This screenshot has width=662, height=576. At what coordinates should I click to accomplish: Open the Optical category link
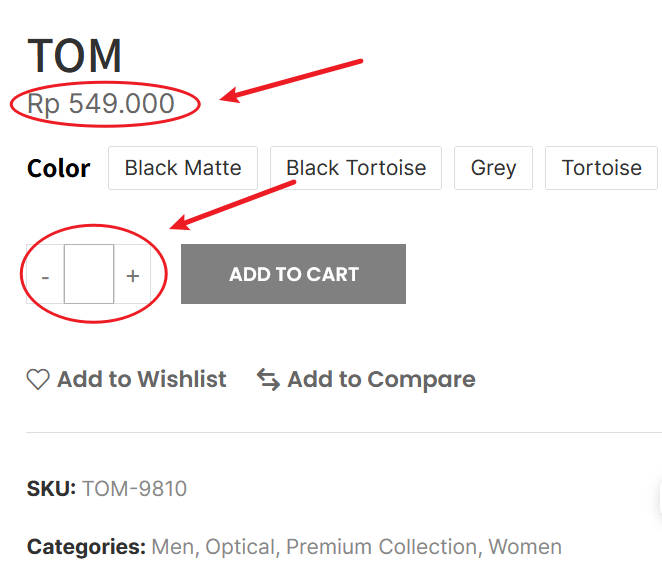[240, 547]
